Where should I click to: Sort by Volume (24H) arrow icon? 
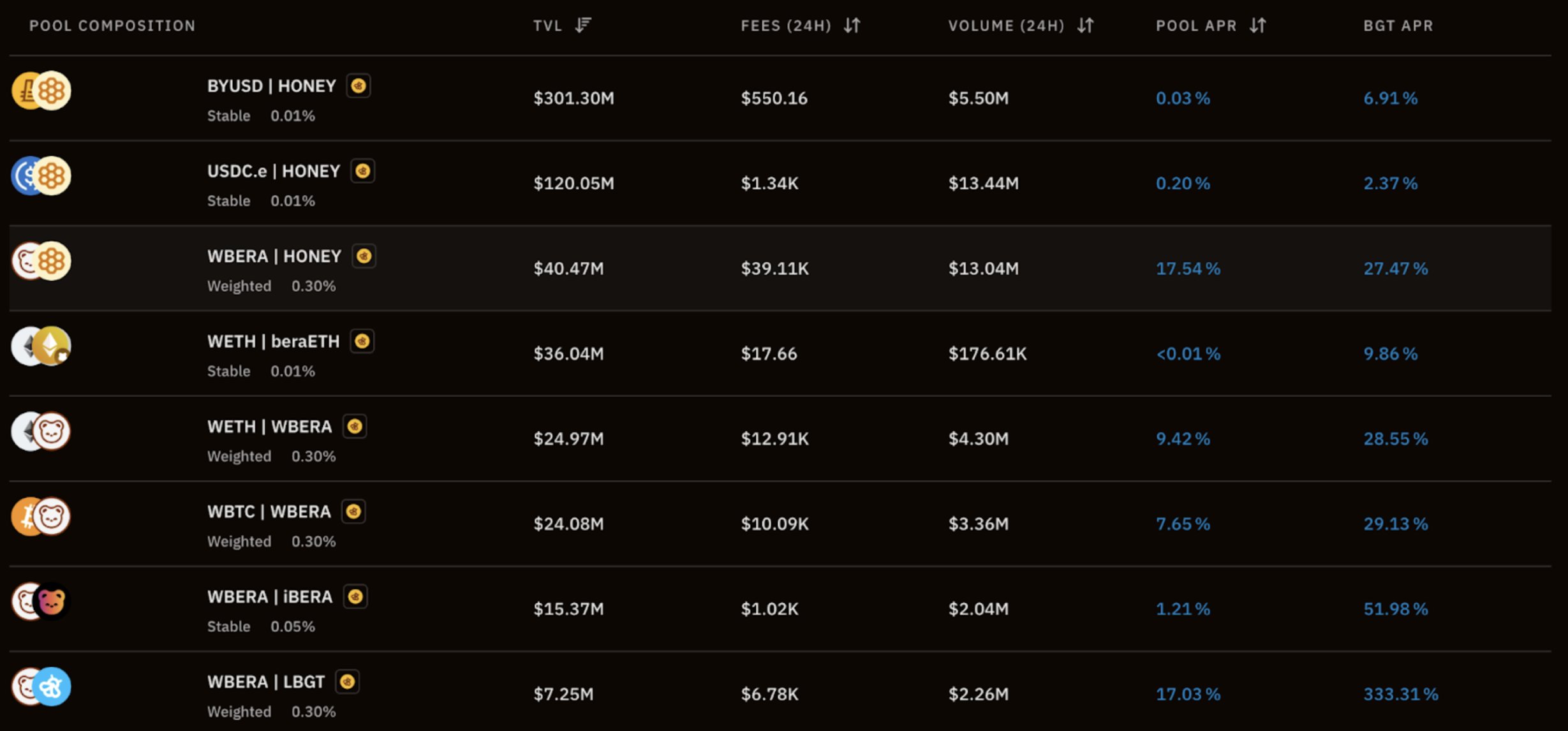1086,26
